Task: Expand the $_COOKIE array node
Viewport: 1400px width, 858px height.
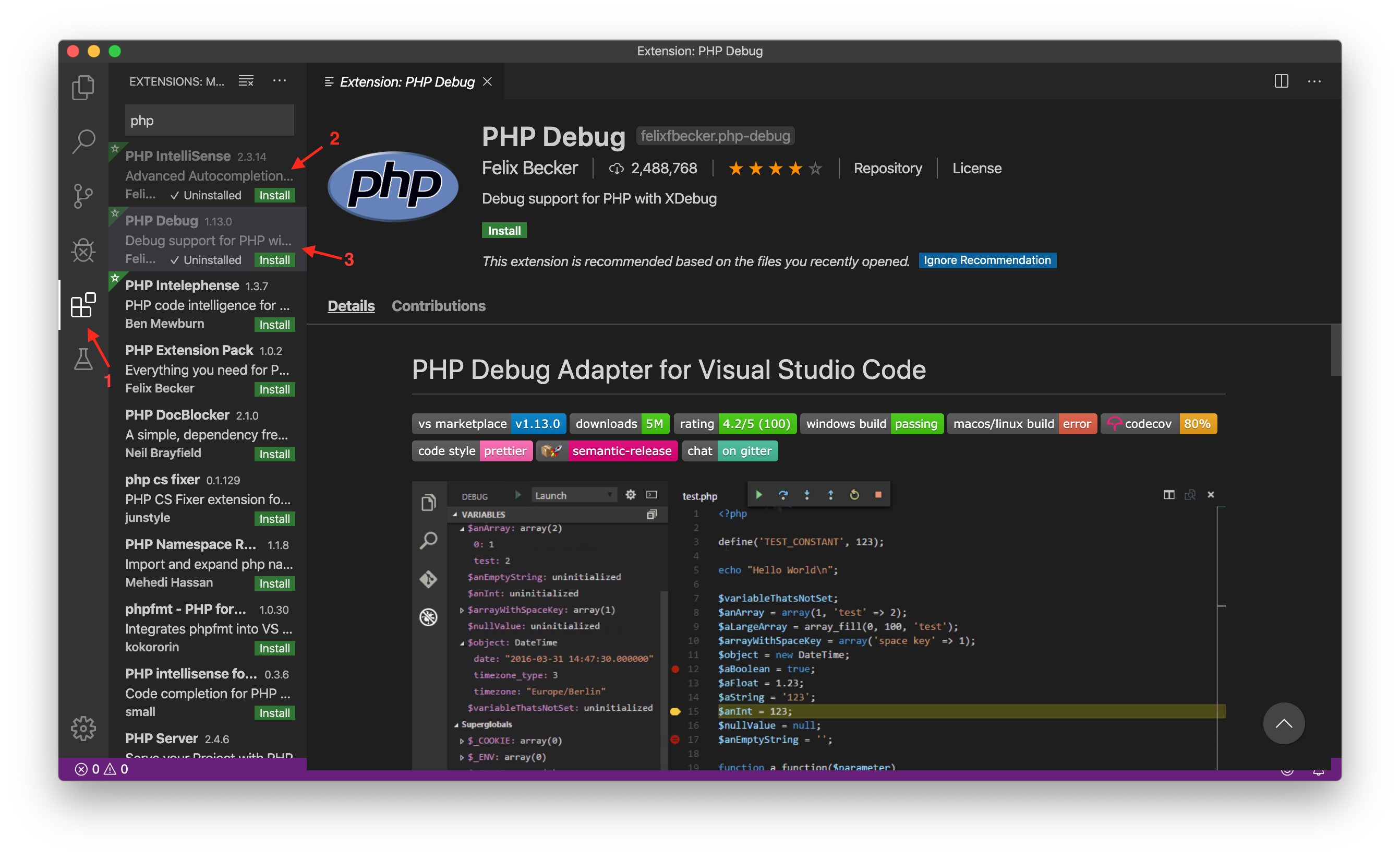Action: point(462,741)
